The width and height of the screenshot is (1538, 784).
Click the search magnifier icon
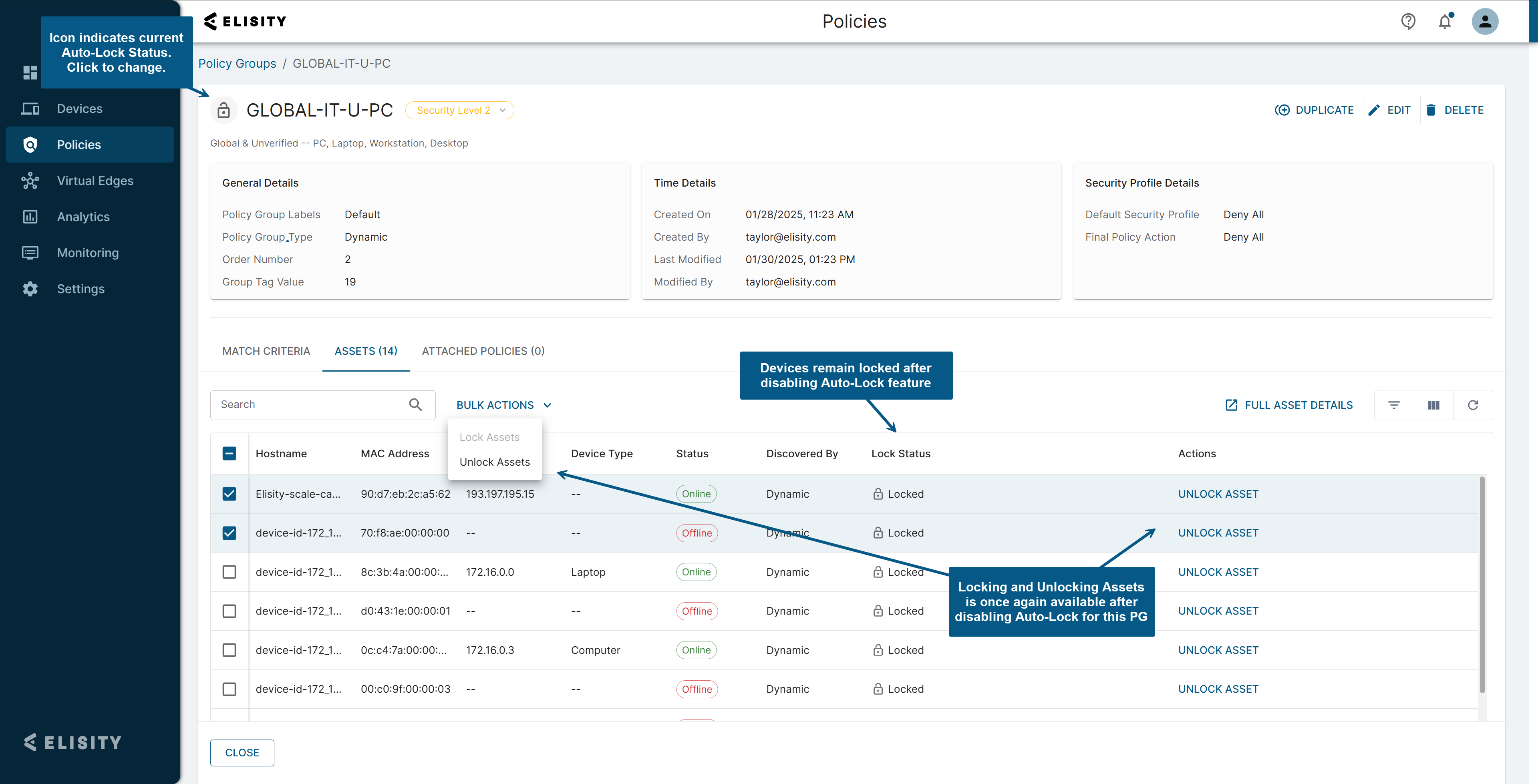click(416, 405)
